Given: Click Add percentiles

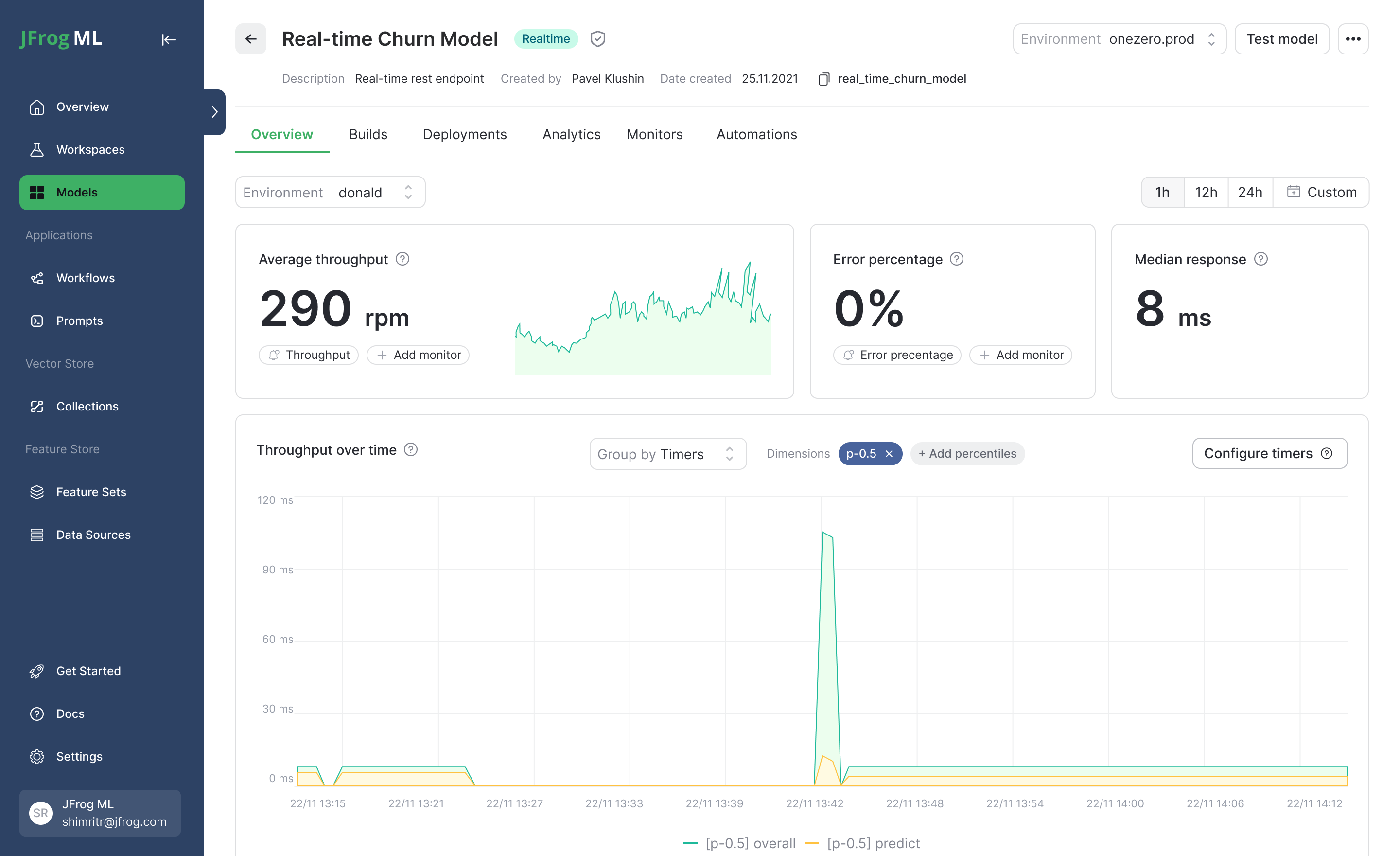Looking at the screenshot, I should click(x=967, y=454).
